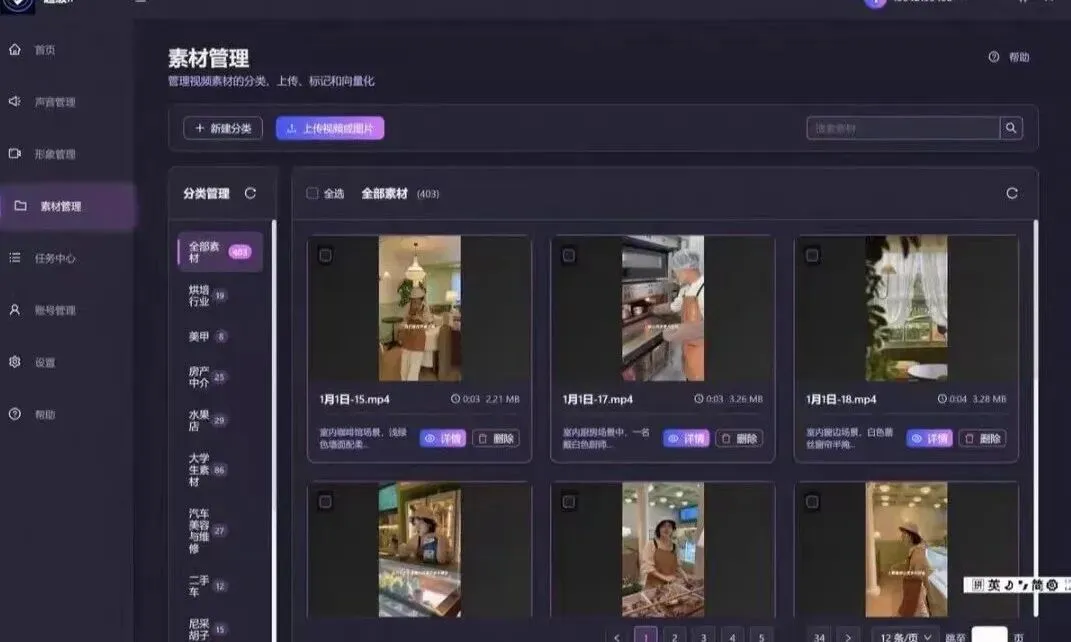Click the 帮助 help icon at top right

tap(1009, 57)
